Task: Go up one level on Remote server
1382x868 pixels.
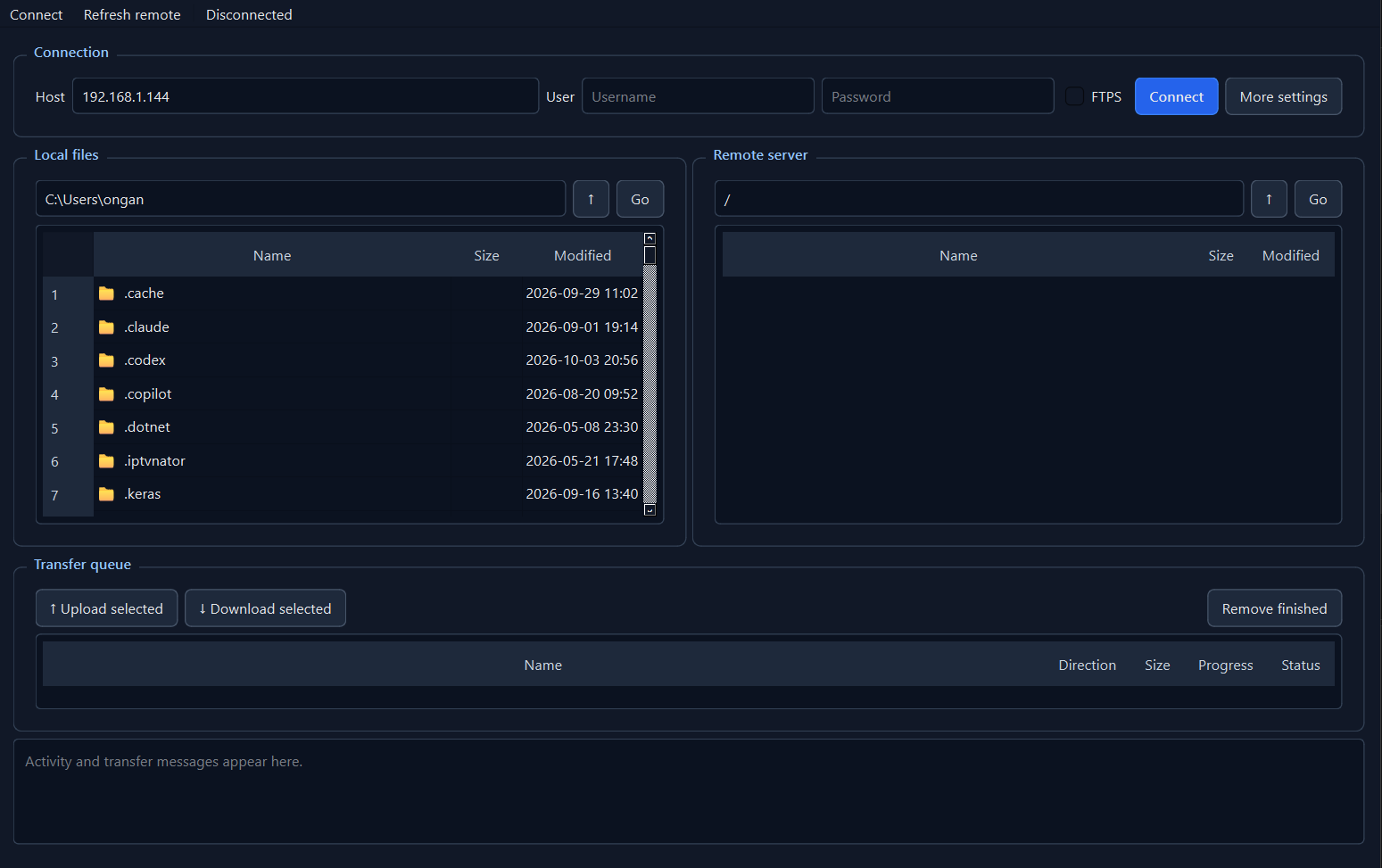Action: (1269, 199)
